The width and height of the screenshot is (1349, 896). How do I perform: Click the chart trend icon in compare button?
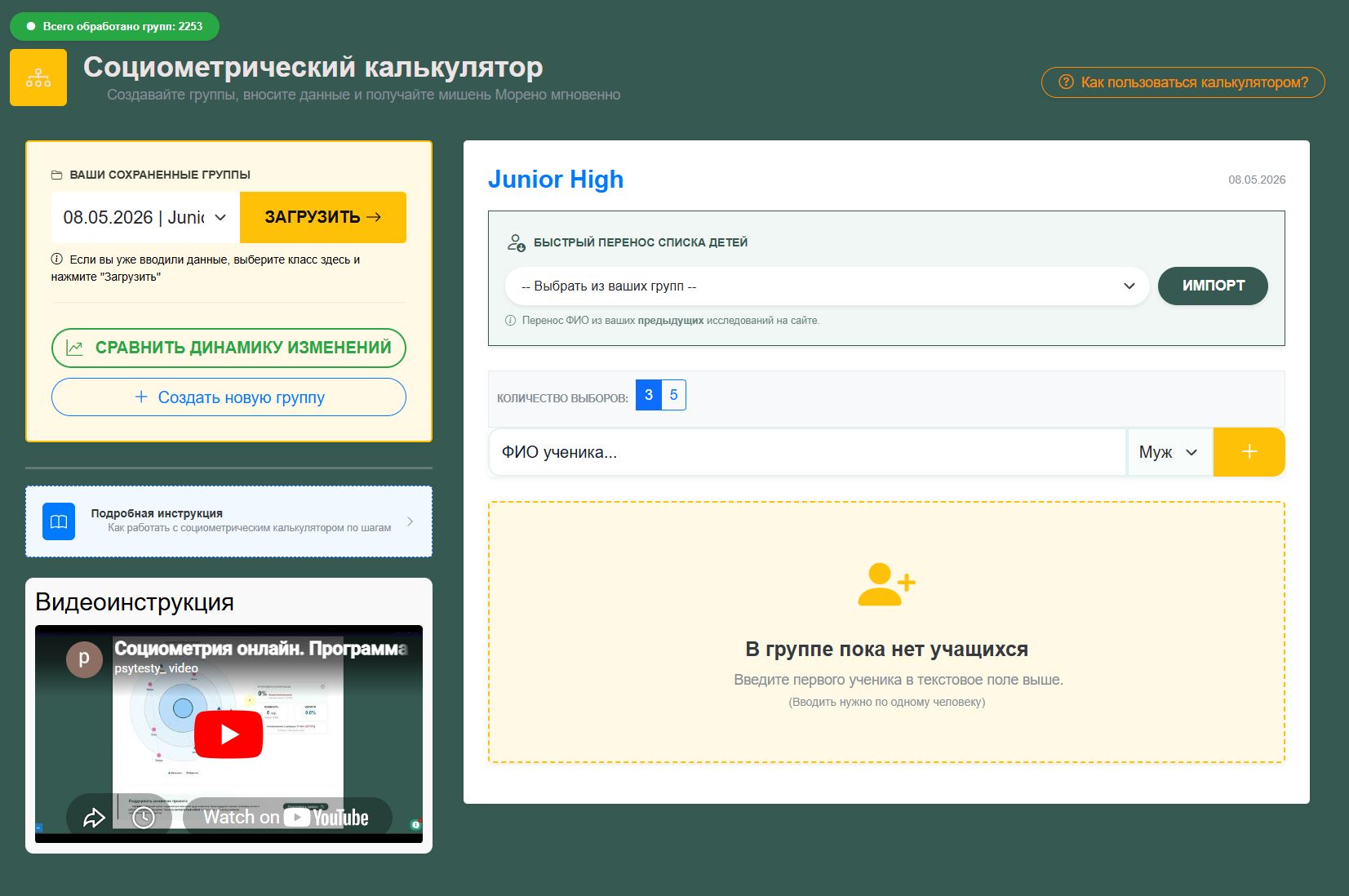coord(75,348)
